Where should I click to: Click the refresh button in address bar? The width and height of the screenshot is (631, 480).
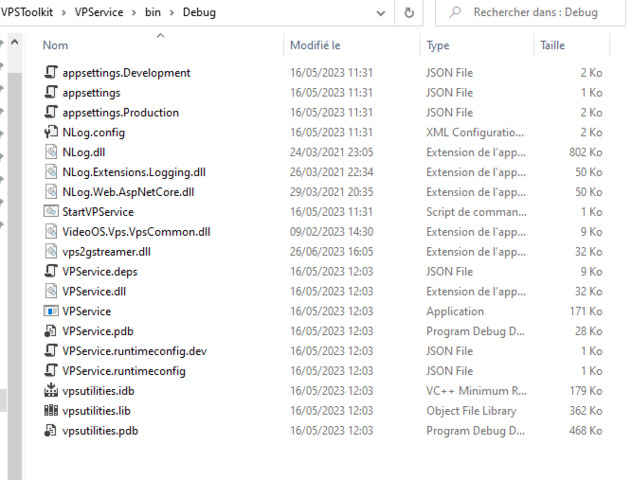409,13
